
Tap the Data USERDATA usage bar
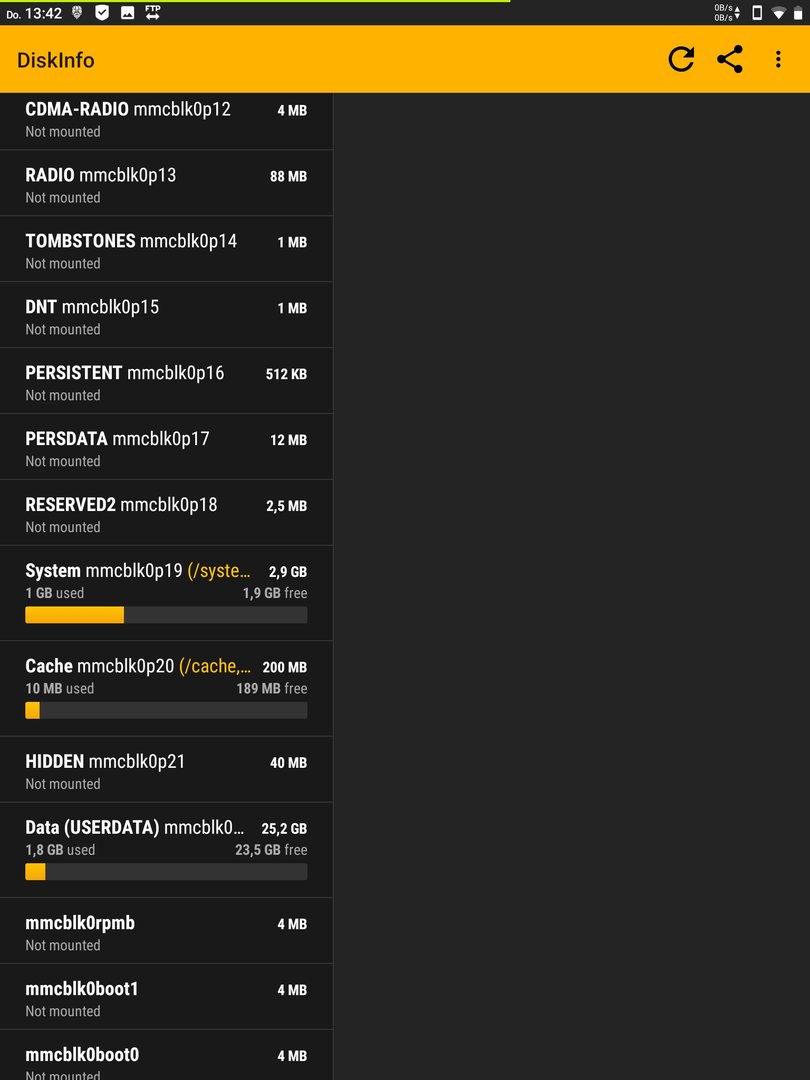point(166,871)
